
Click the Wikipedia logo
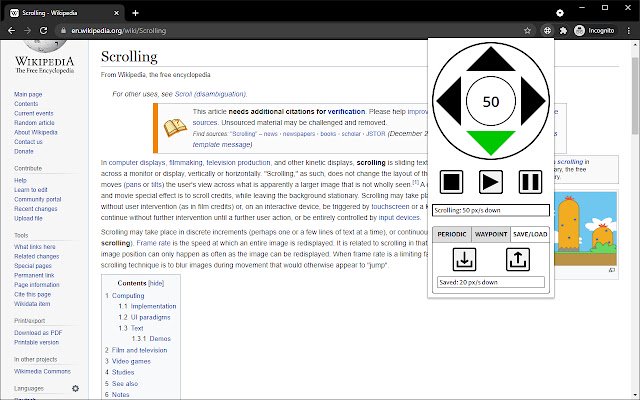(x=44, y=57)
